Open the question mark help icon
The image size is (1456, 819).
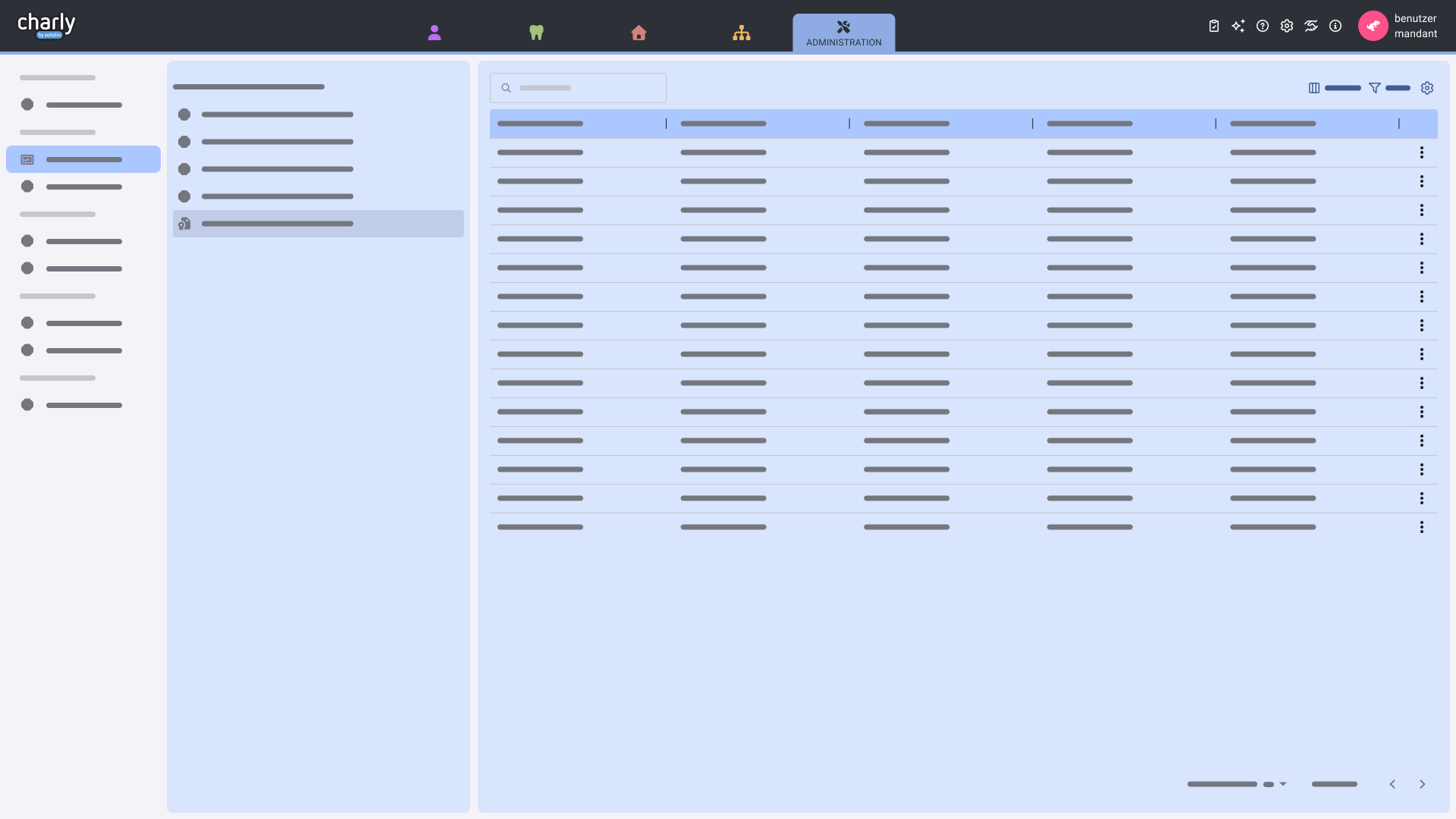tap(1263, 26)
